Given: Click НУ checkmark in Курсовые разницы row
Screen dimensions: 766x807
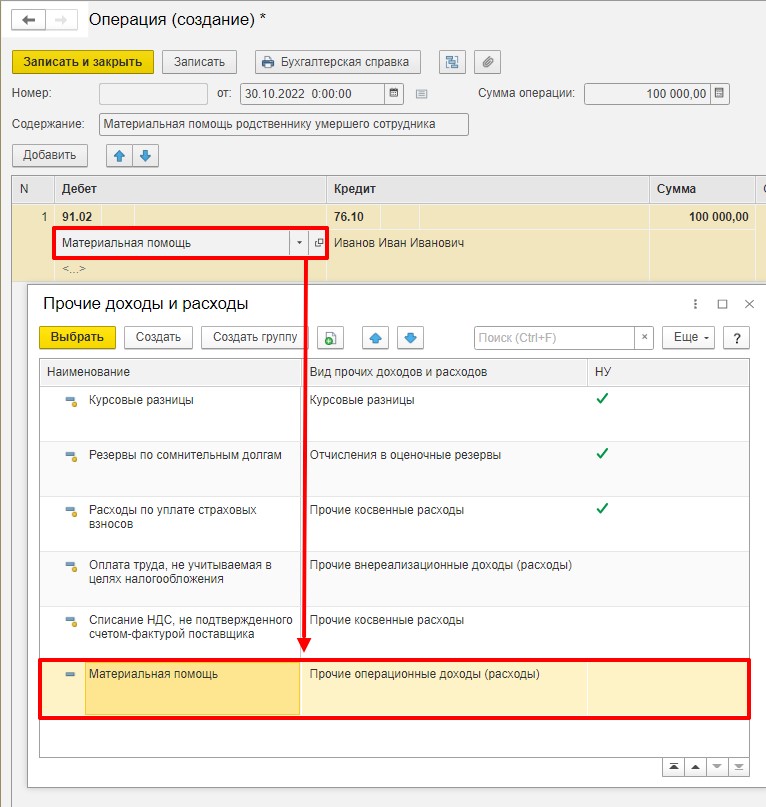Looking at the screenshot, I should coord(602,399).
